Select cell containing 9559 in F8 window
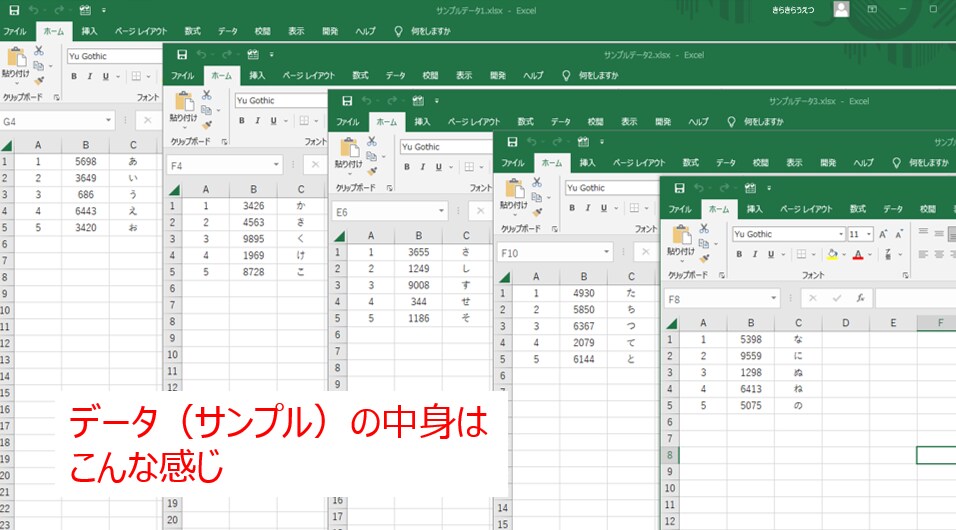Image resolution: width=956 pixels, height=530 pixels. click(751, 356)
